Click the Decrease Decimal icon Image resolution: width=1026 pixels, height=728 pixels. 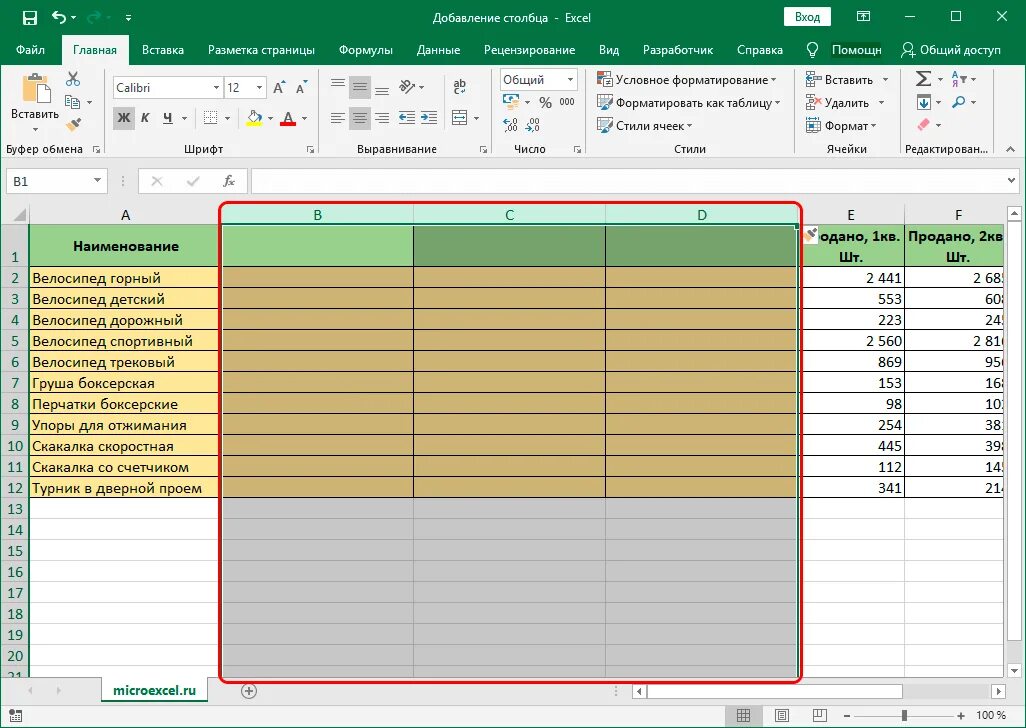pyautogui.click(x=533, y=124)
